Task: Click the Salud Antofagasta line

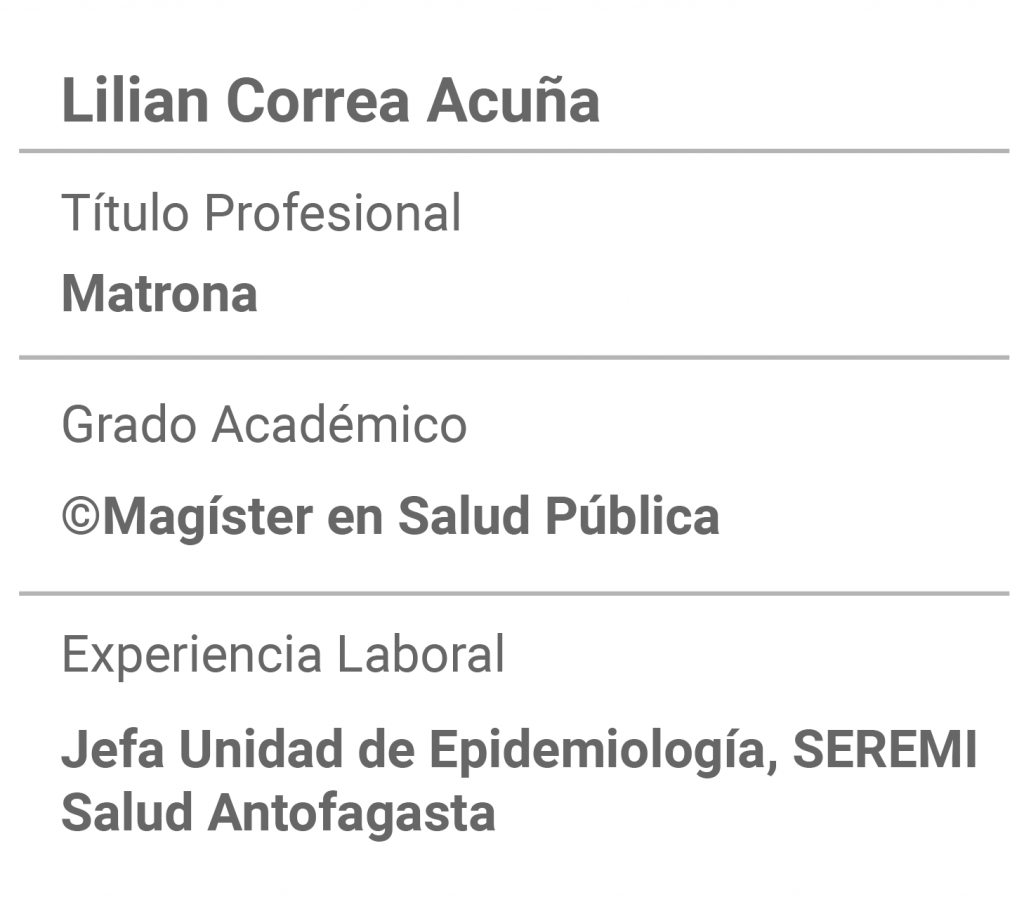Action: 278,813
